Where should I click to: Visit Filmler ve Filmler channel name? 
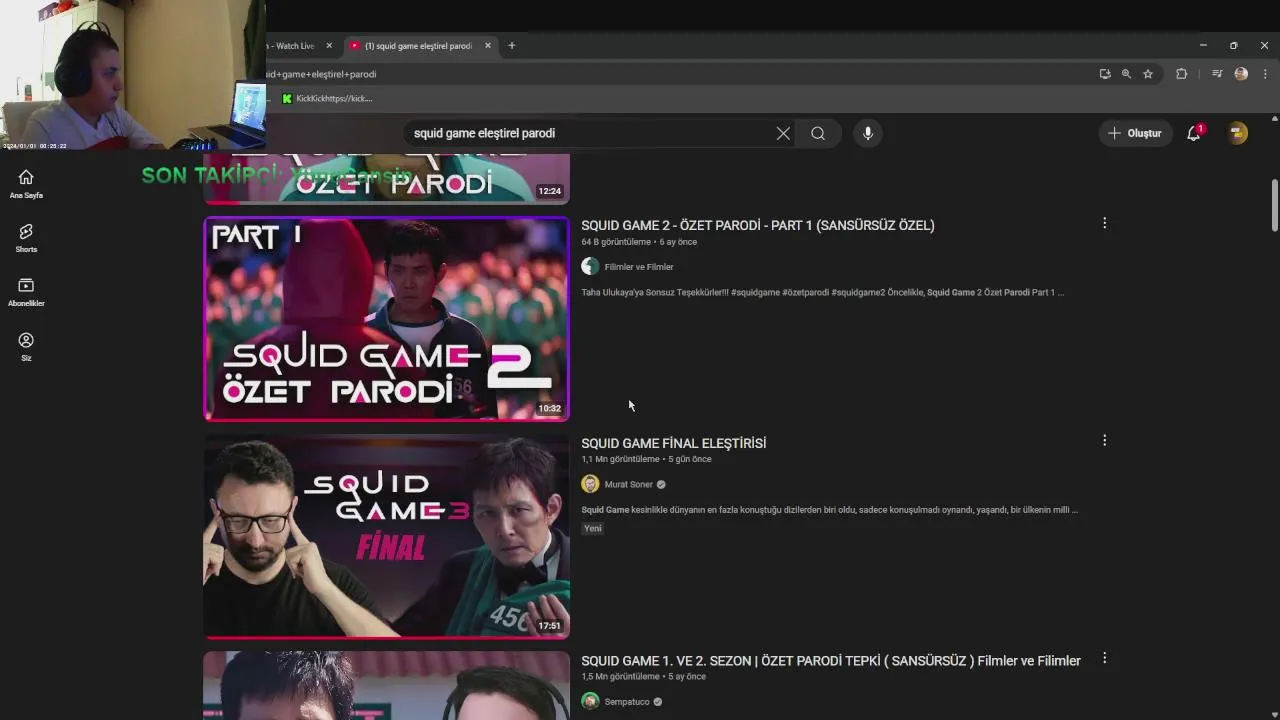(639, 267)
